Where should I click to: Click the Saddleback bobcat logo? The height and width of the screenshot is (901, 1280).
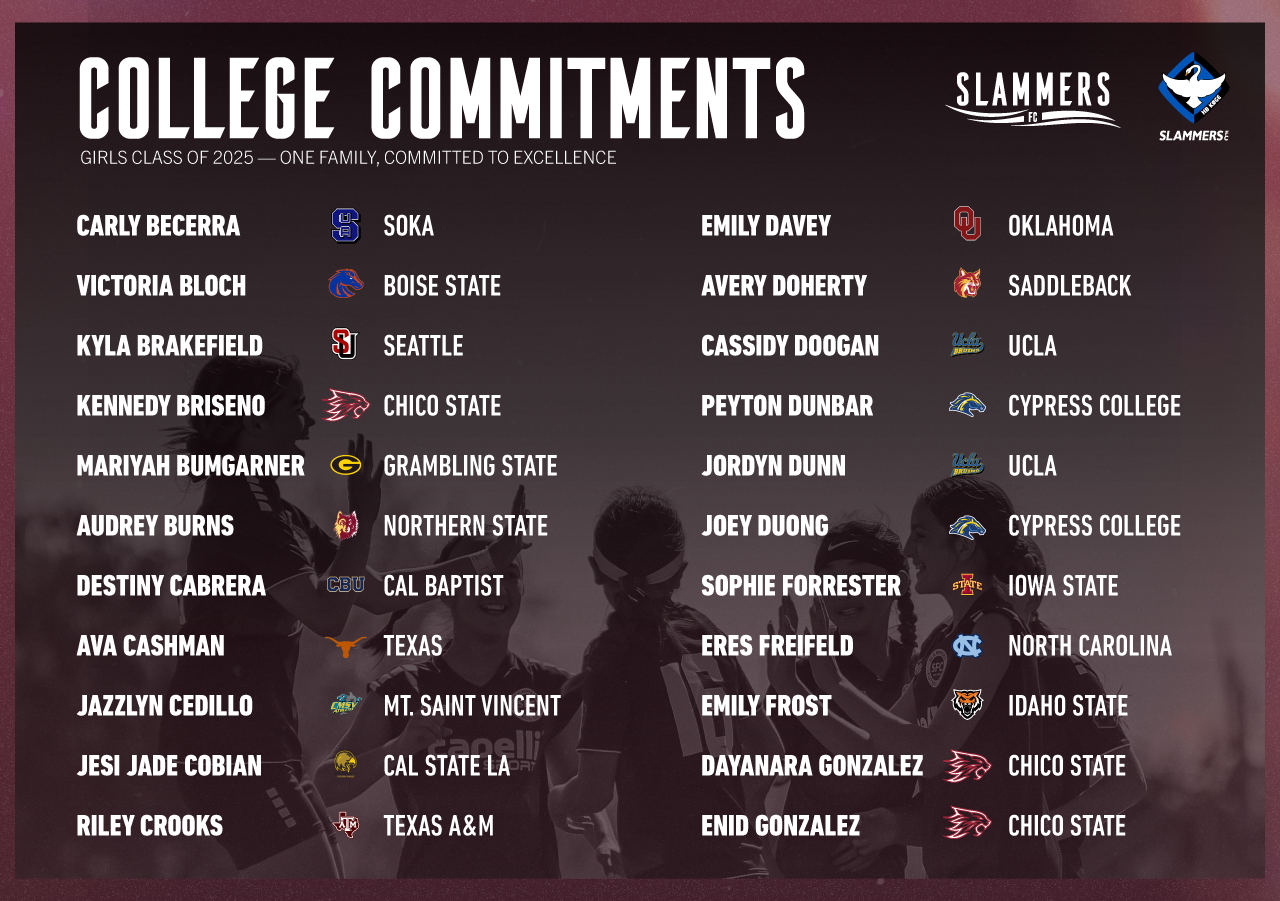click(967, 284)
